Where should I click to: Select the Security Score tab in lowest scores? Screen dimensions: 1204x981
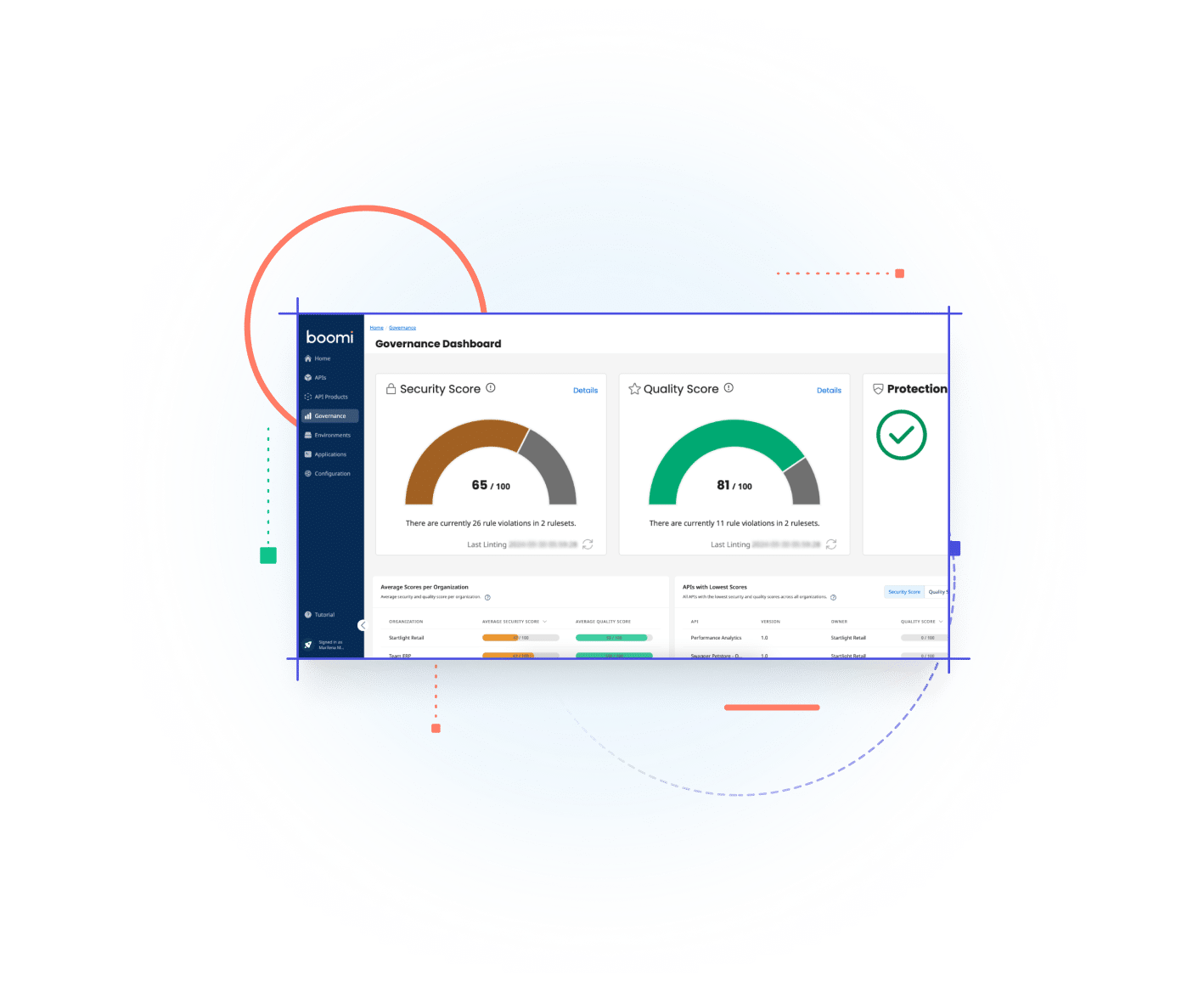coord(904,592)
